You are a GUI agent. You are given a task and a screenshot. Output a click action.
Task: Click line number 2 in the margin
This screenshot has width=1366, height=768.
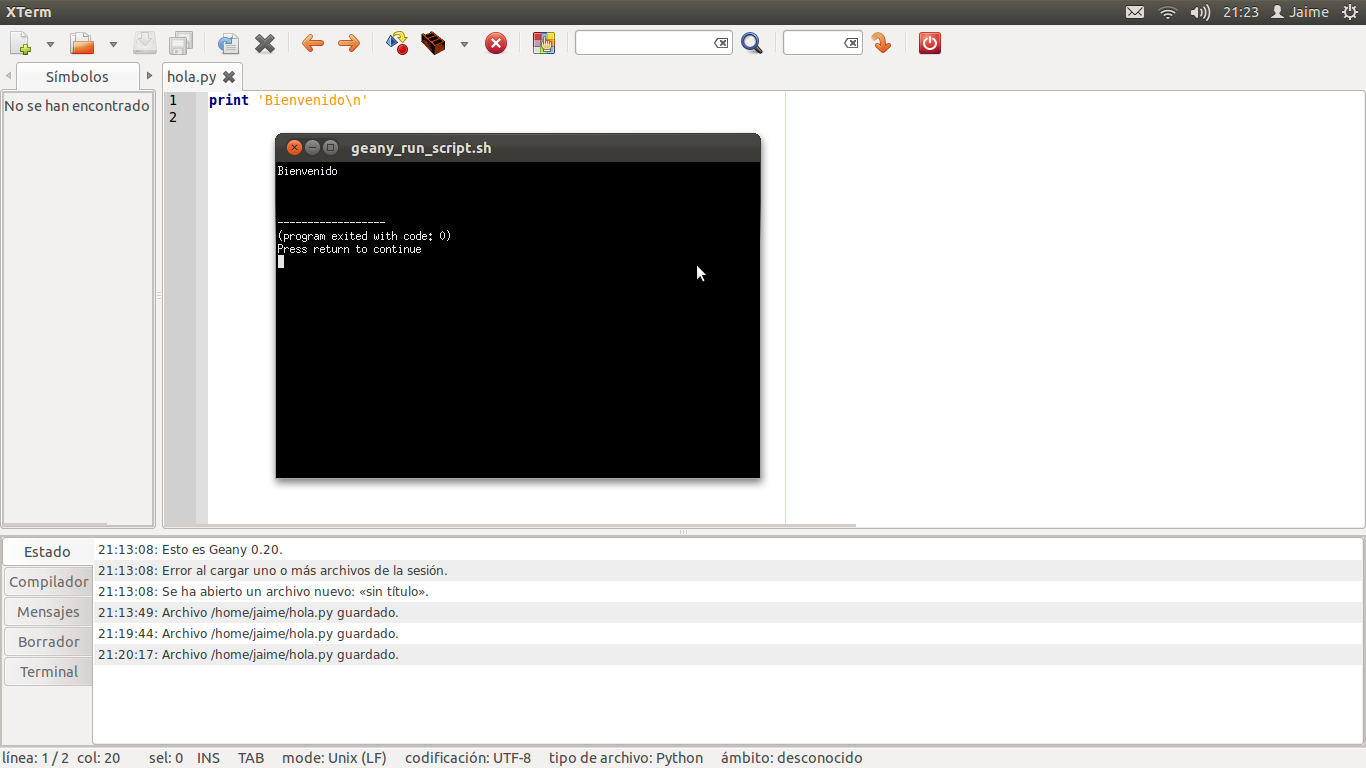(x=173, y=117)
